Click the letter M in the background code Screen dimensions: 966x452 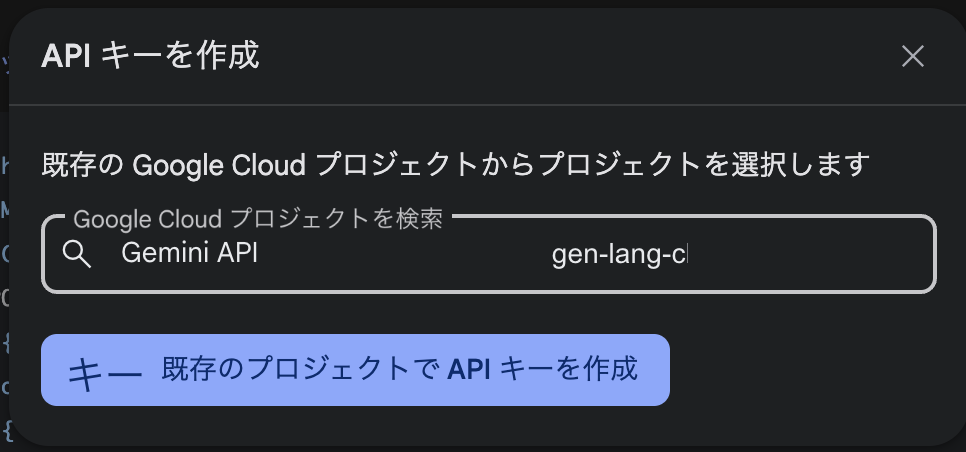click(x=5, y=209)
